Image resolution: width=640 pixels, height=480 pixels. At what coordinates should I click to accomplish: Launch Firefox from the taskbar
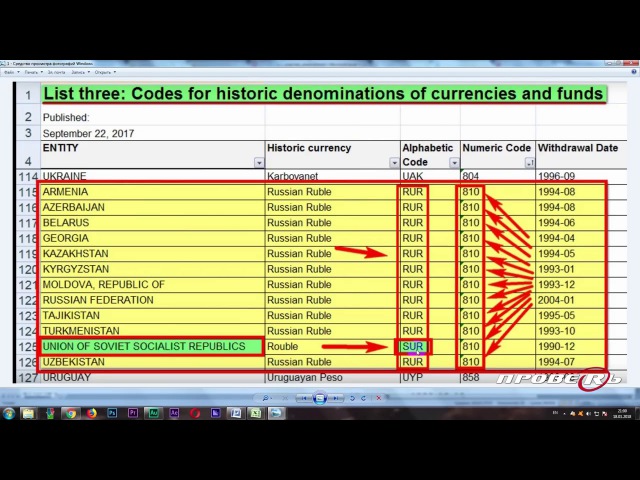(91, 413)
